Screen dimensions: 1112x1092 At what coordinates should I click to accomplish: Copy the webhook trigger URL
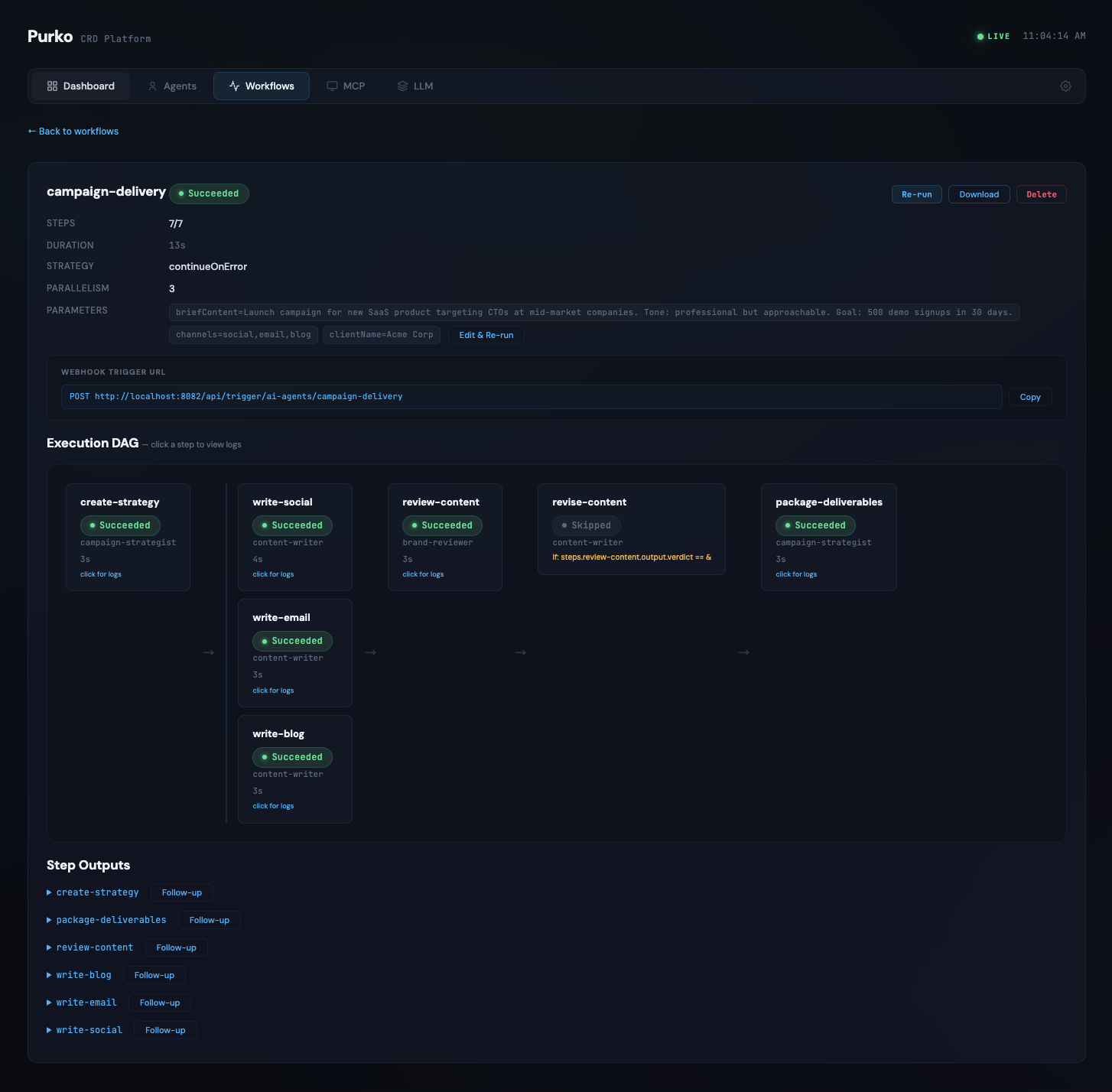[x=1030, y=397]
